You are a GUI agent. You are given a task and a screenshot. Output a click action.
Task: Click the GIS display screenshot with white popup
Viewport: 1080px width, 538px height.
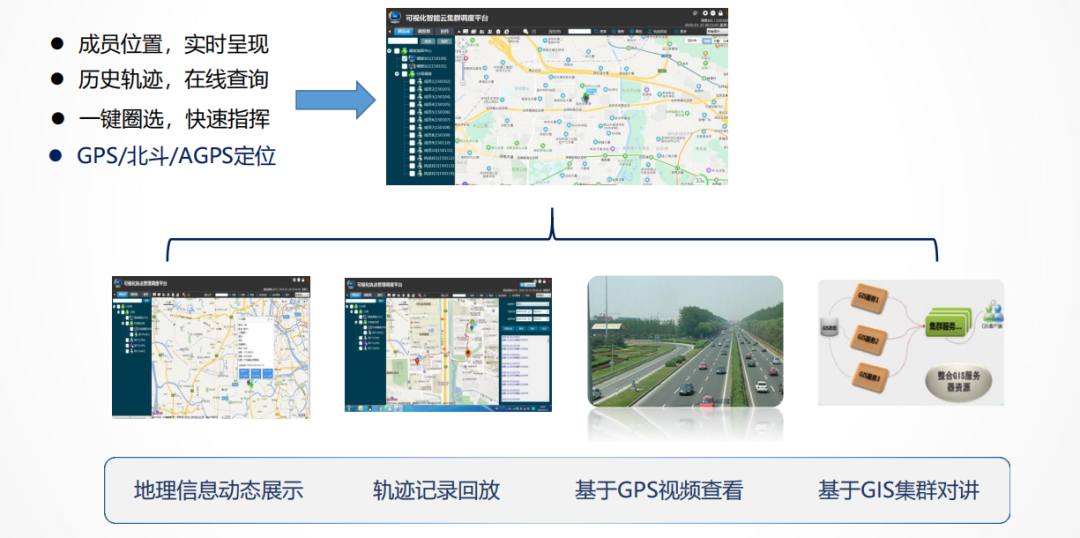coord(211,347)
